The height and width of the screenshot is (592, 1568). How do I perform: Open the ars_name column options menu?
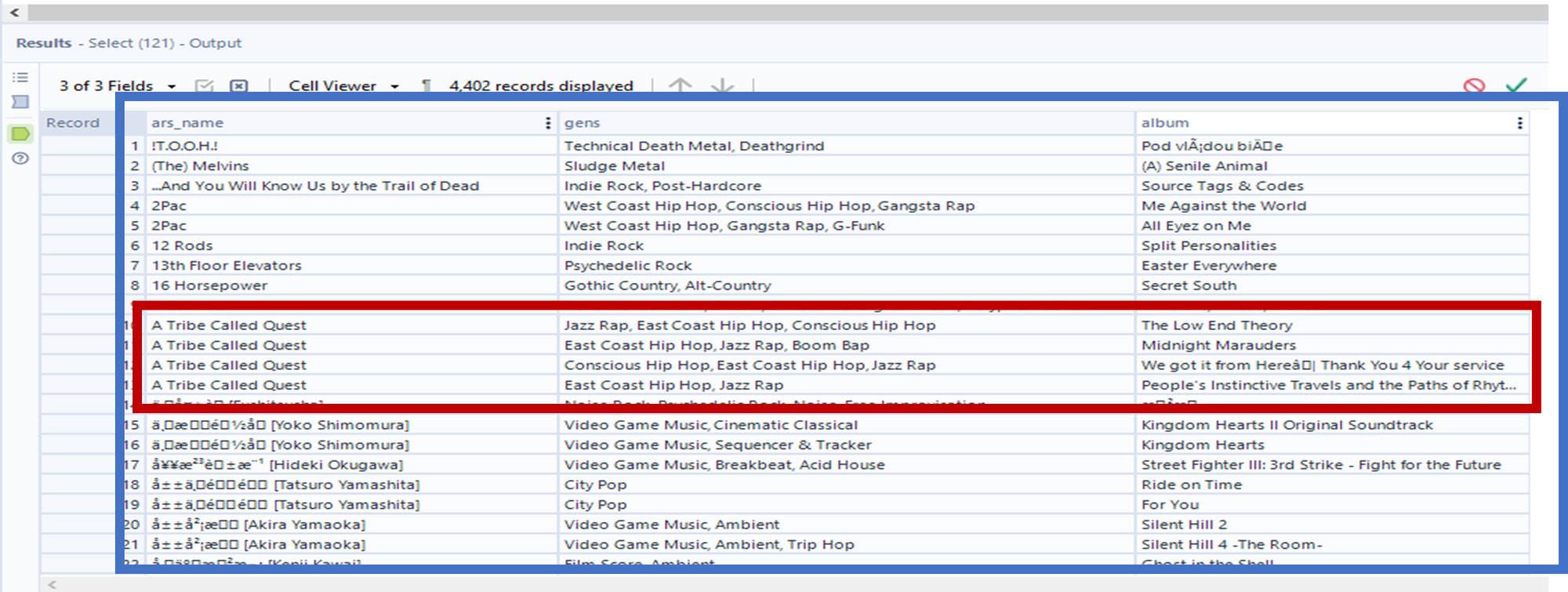548,123
